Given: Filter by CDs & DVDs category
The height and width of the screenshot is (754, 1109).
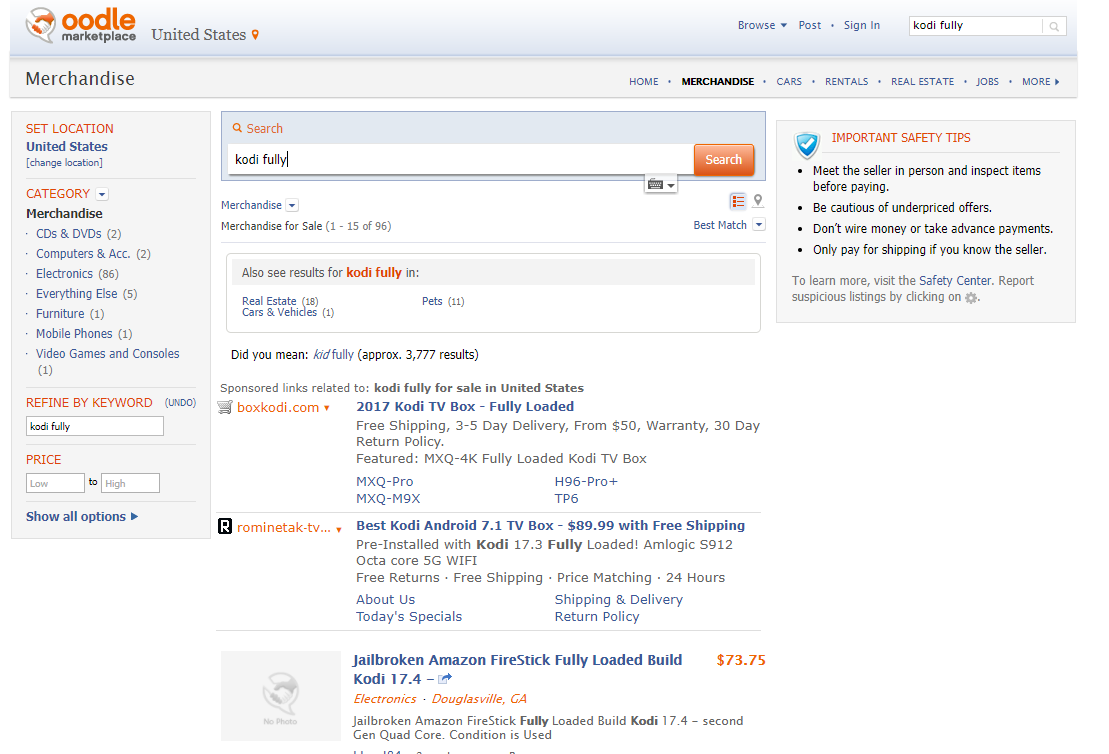Looking at the screenshot, I should [69, 233].
